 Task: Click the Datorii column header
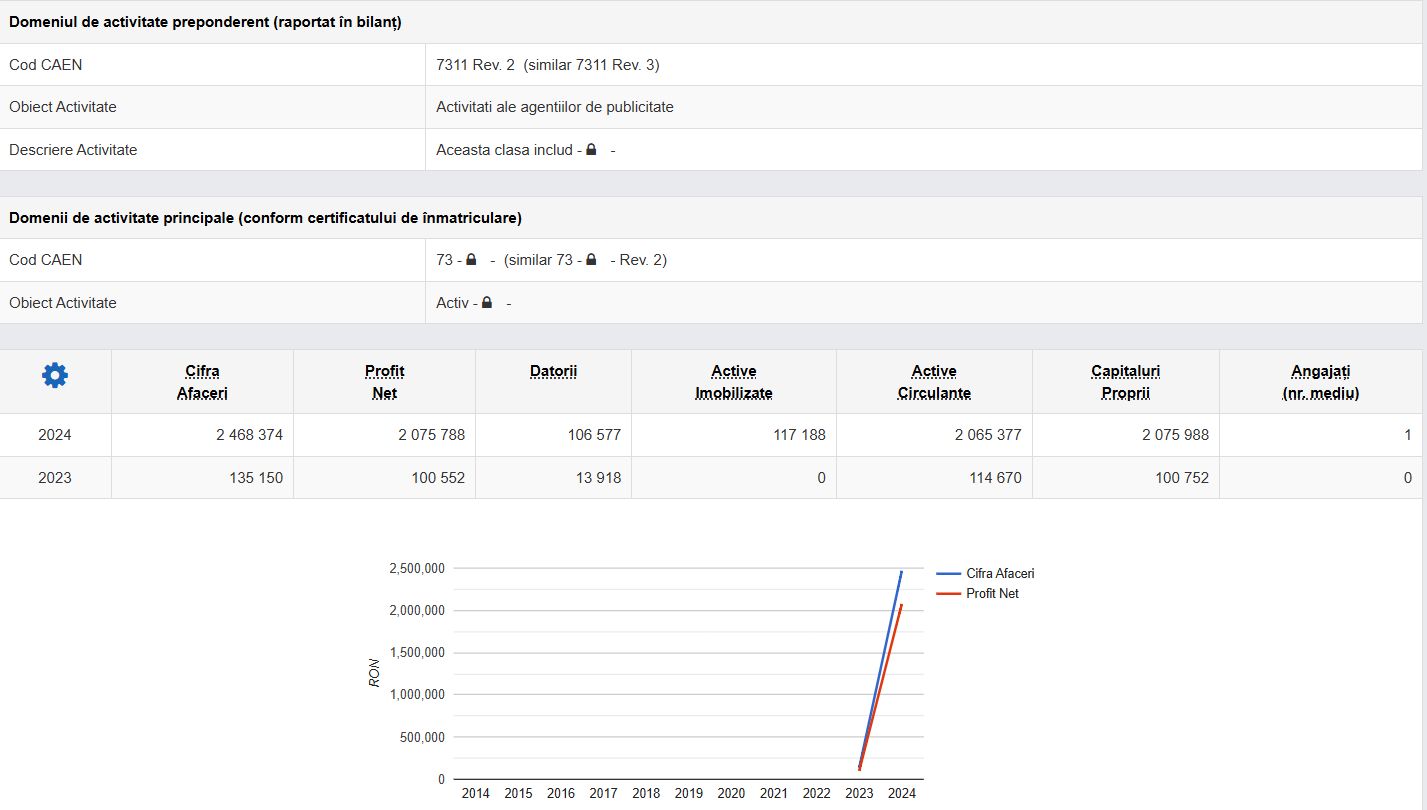[x=553, y=372]
